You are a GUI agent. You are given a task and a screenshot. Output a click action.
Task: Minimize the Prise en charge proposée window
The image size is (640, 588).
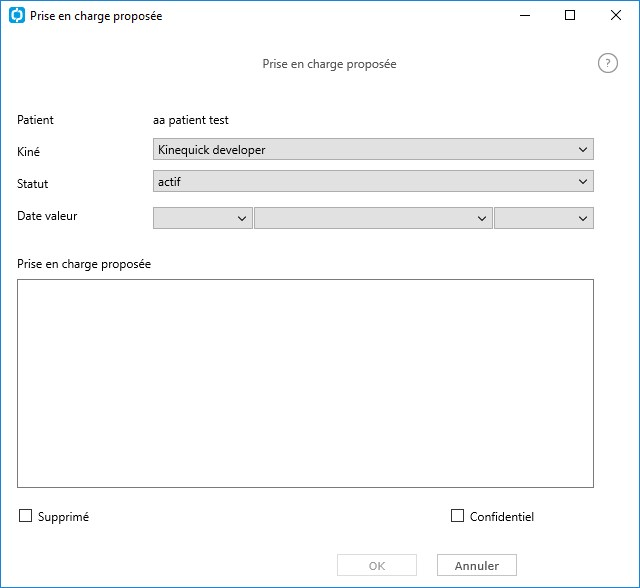point(525,16)
